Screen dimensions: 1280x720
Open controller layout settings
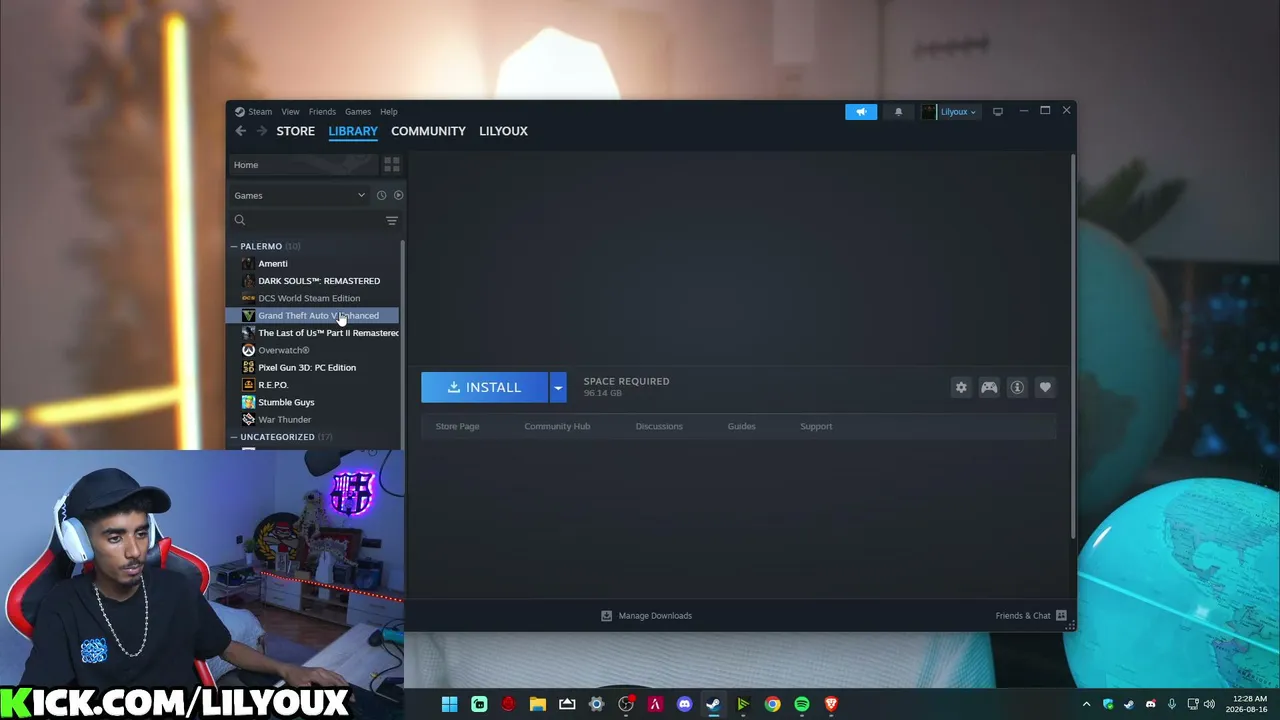coord(989,387)
